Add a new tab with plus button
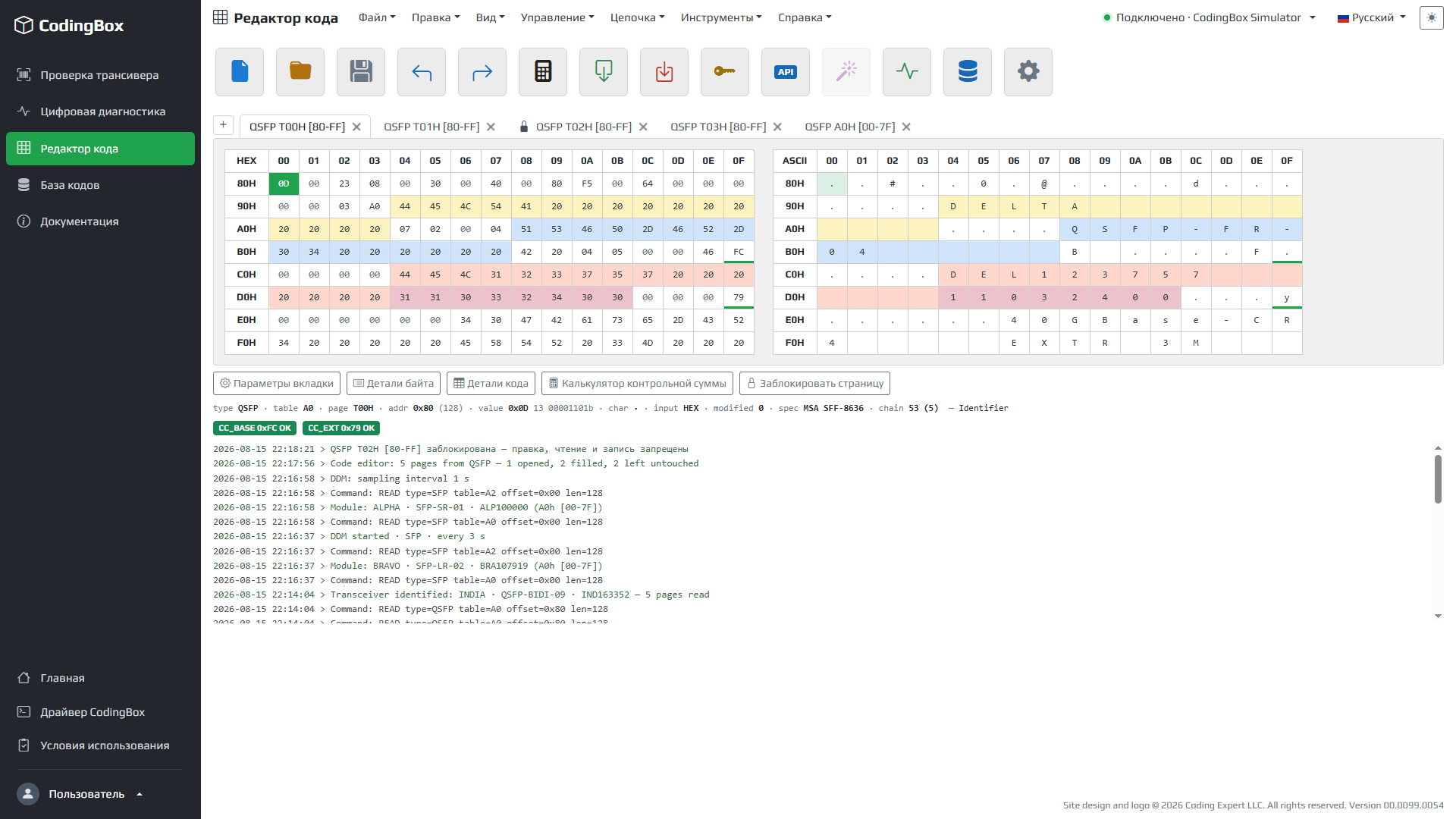Screen dimensions: 1456x819 pos(223,125)
